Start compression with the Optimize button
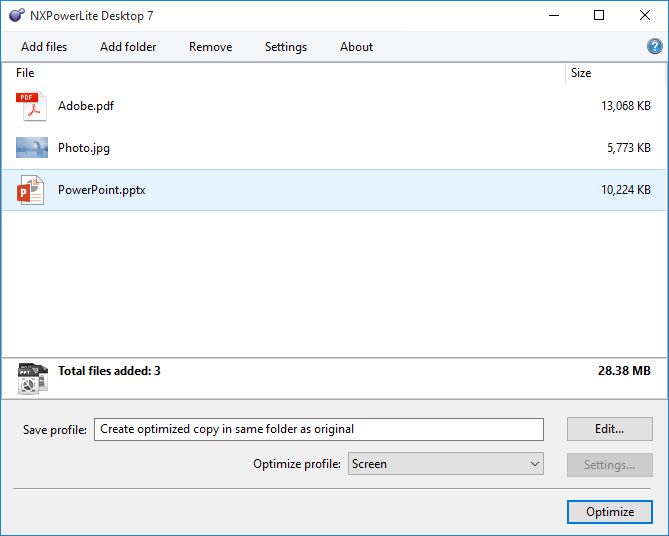Viewport: 669px width, 536px height. pos(610,512)
